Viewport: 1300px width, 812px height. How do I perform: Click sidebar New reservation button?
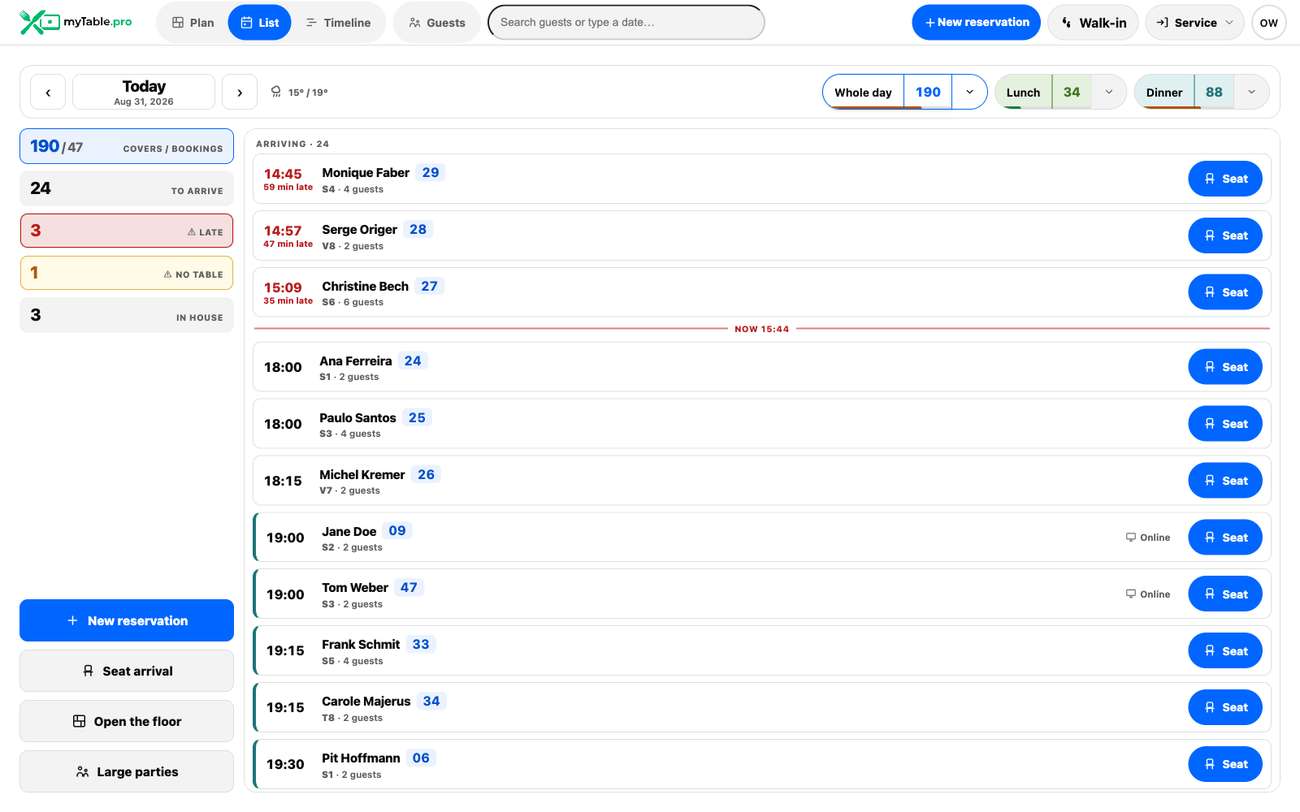click(x=127, y=620)
